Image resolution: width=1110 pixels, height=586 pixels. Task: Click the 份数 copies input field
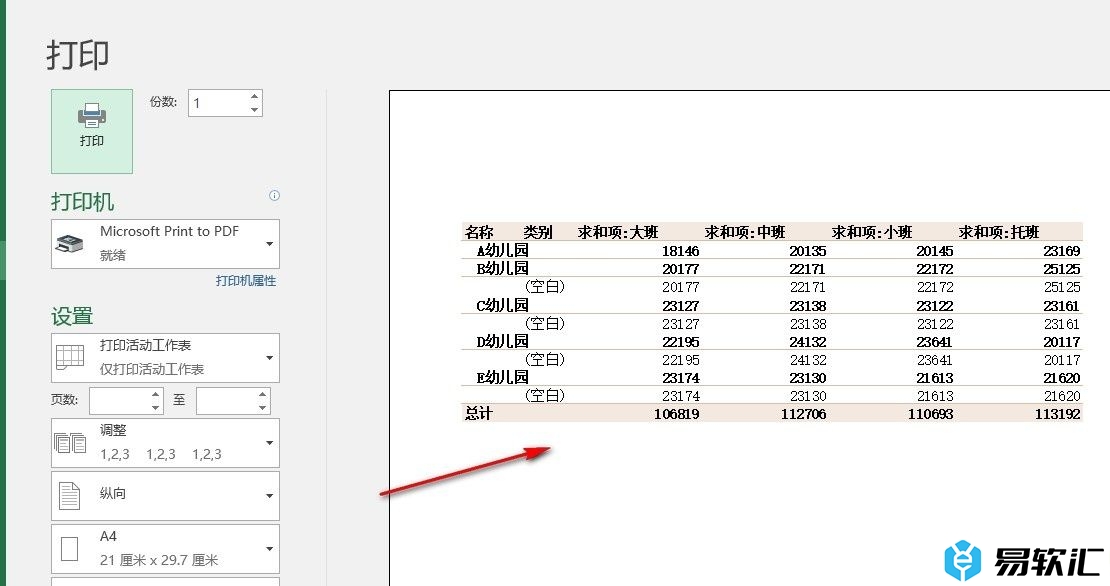(218, 103)
